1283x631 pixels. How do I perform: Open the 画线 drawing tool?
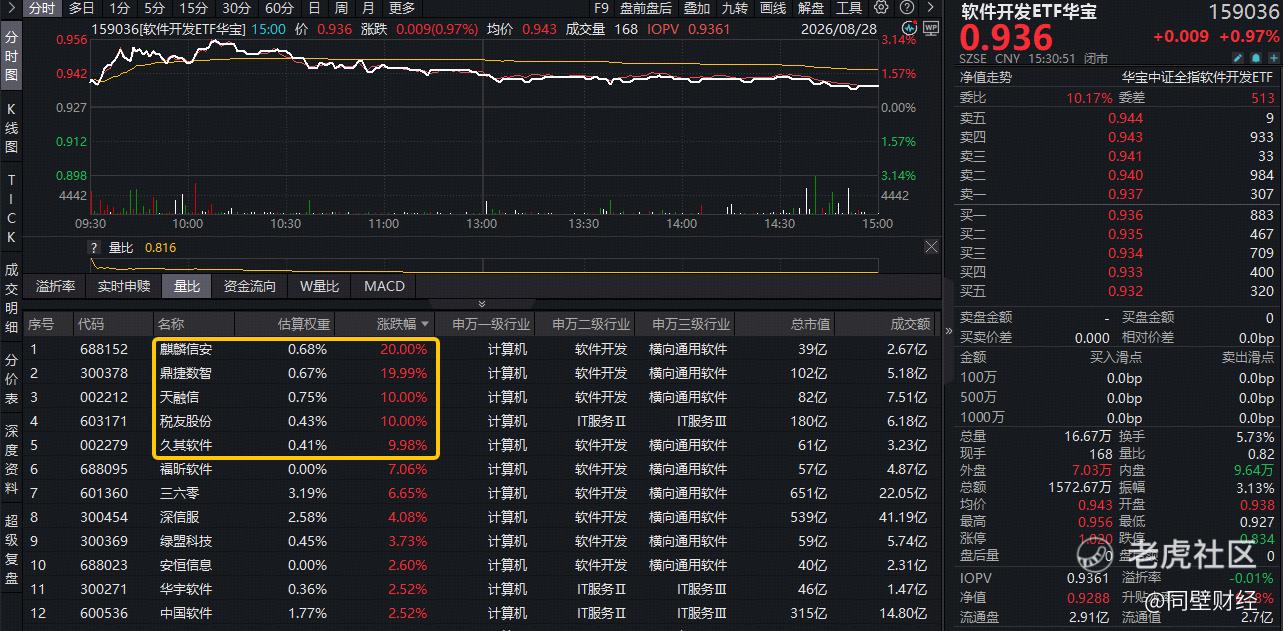[773, 8]
